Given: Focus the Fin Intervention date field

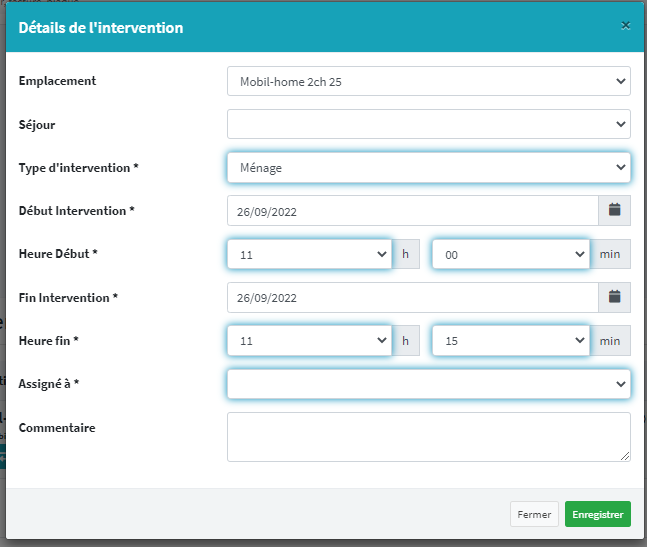Looking at the screenshot, I should [412, 297].
